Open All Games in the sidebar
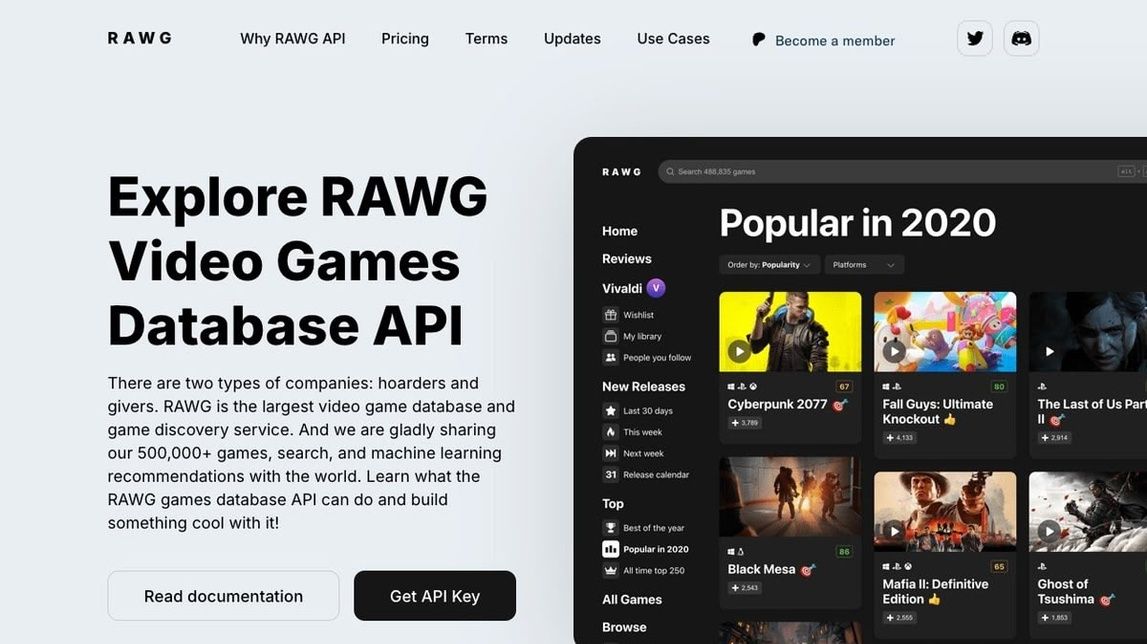Image resolution: width=1147 pixels, height=644 pixels. pos(632,599)
